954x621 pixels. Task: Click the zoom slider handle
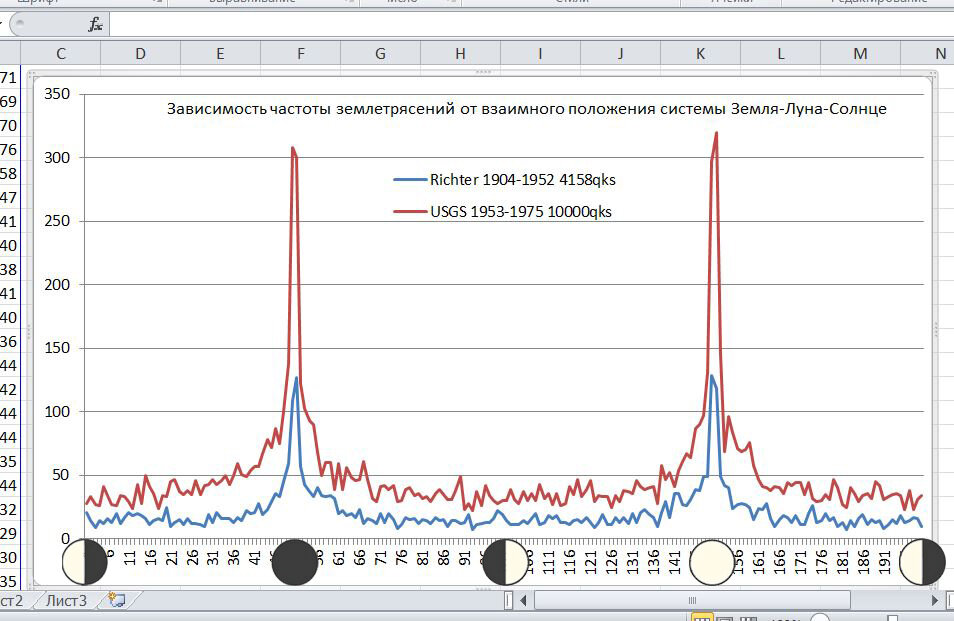point(893,617)
